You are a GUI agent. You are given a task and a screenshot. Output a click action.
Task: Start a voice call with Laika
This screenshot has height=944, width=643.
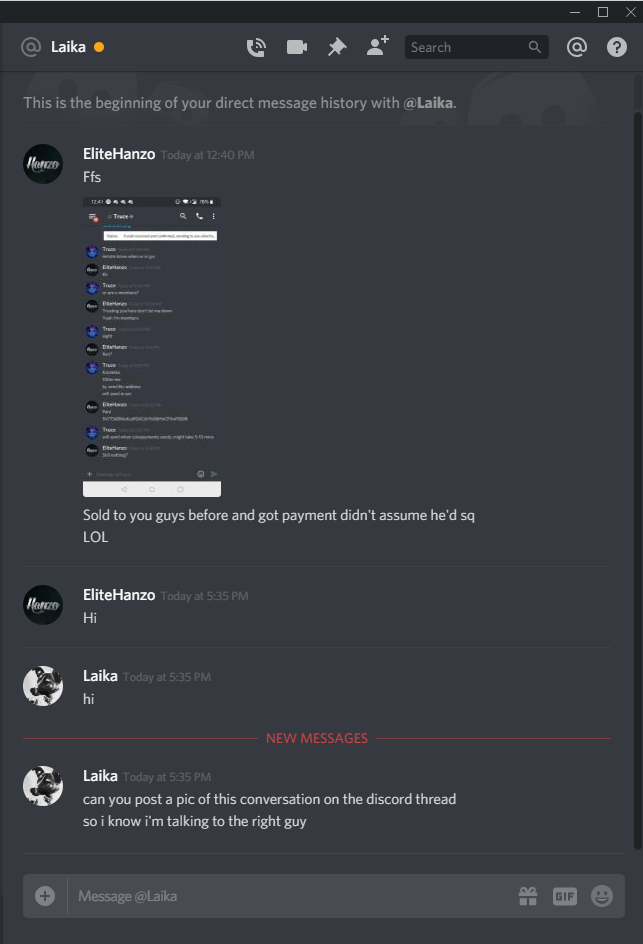256,47
